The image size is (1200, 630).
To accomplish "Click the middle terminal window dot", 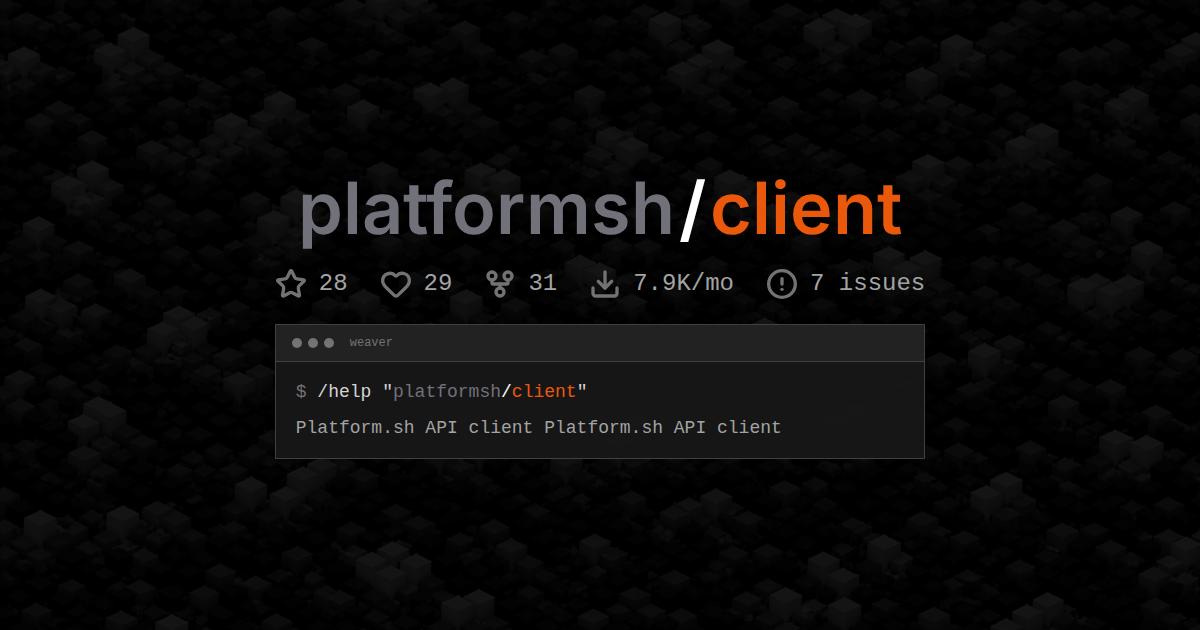I will (x=313, y=343).
